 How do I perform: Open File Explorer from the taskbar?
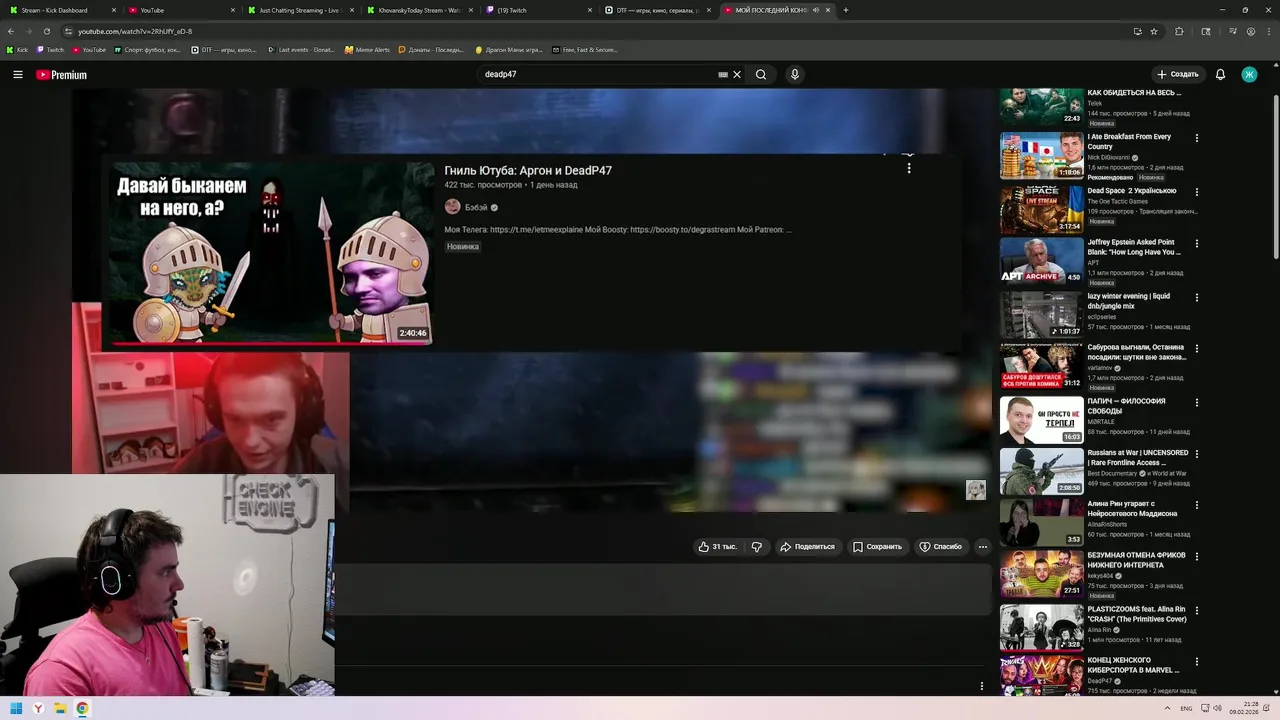[60, 708]
